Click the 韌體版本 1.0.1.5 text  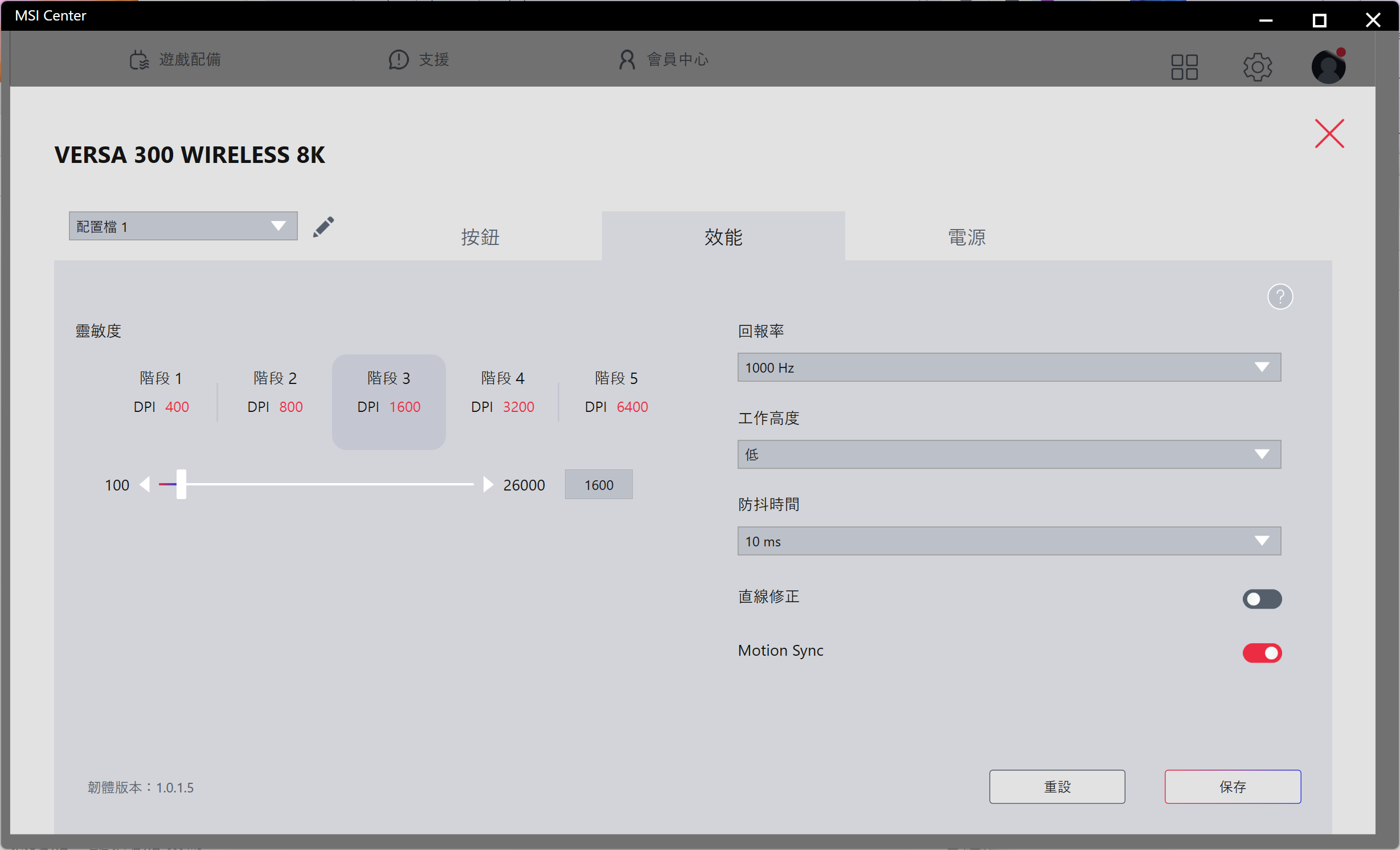(x=141, y=787)
